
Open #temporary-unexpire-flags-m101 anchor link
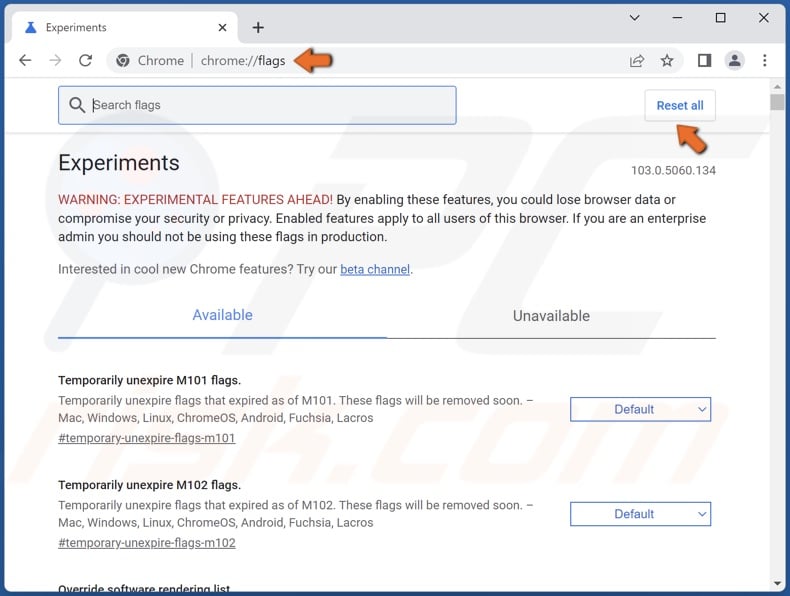[147, 438]
